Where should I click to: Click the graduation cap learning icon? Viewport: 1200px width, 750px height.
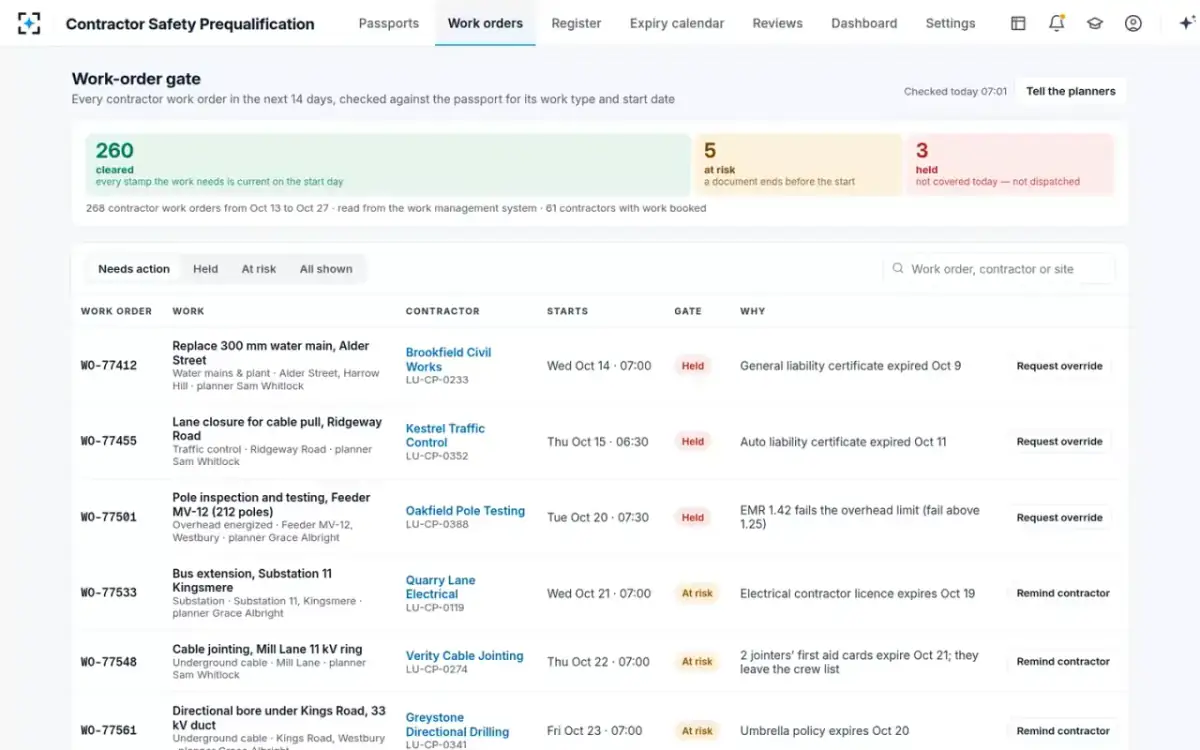1095,23
